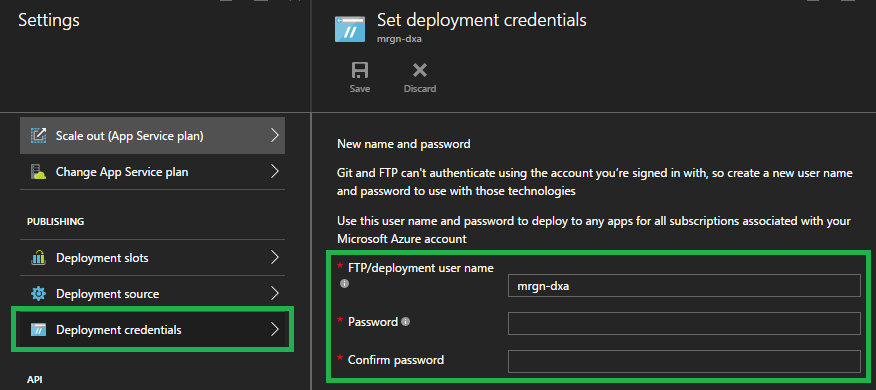Viewport: 876px width, 390px height.
Task: Select Scale out (App Service plan) item
Action: [x=153, y=136]
